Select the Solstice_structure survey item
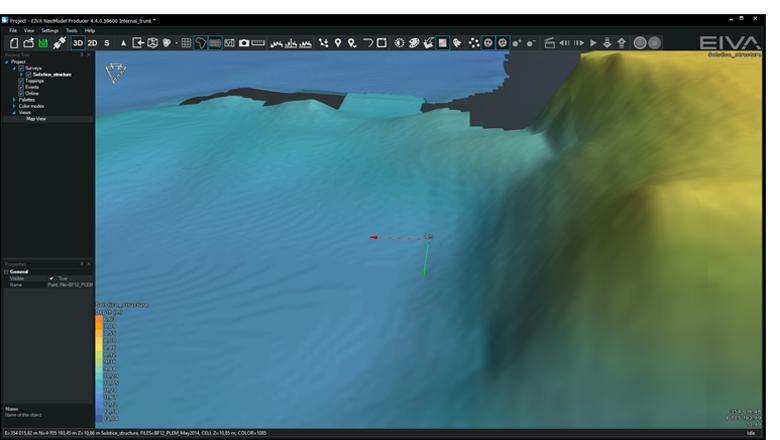Image resolution: width=780 pixels, height=440 pixels. [50, 74]
